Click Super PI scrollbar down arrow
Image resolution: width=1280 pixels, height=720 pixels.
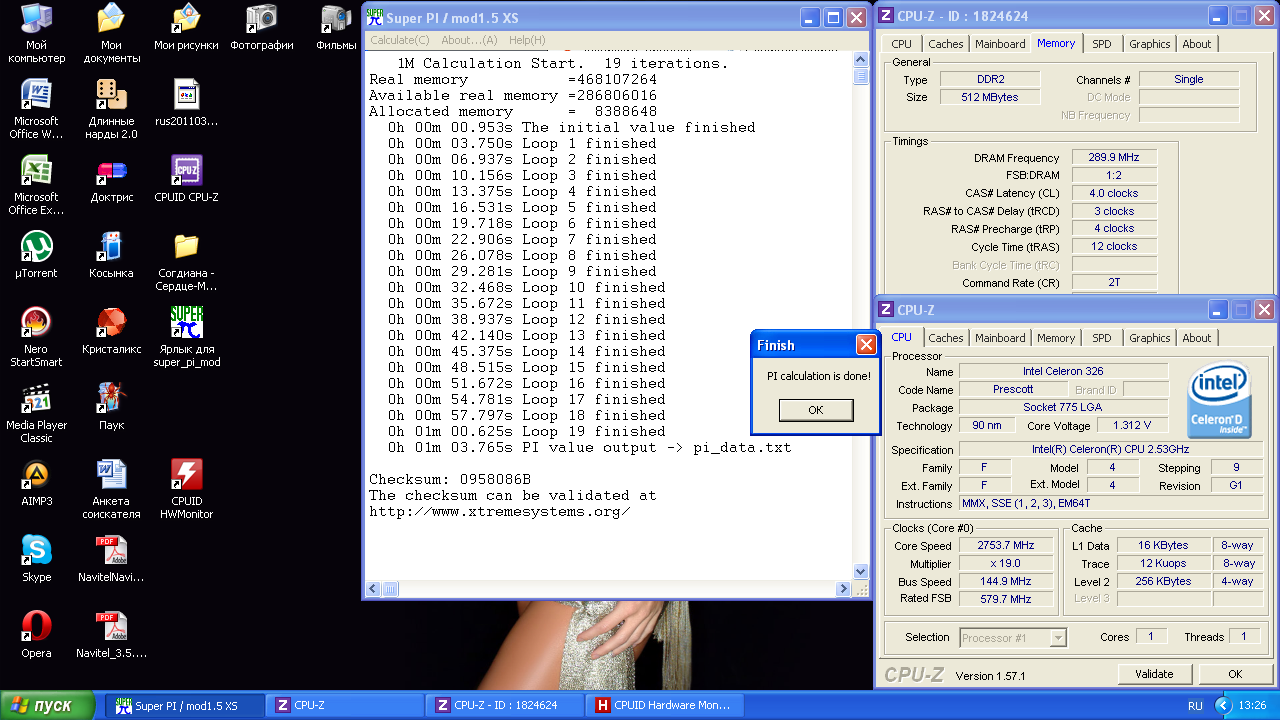coord(861,571)
